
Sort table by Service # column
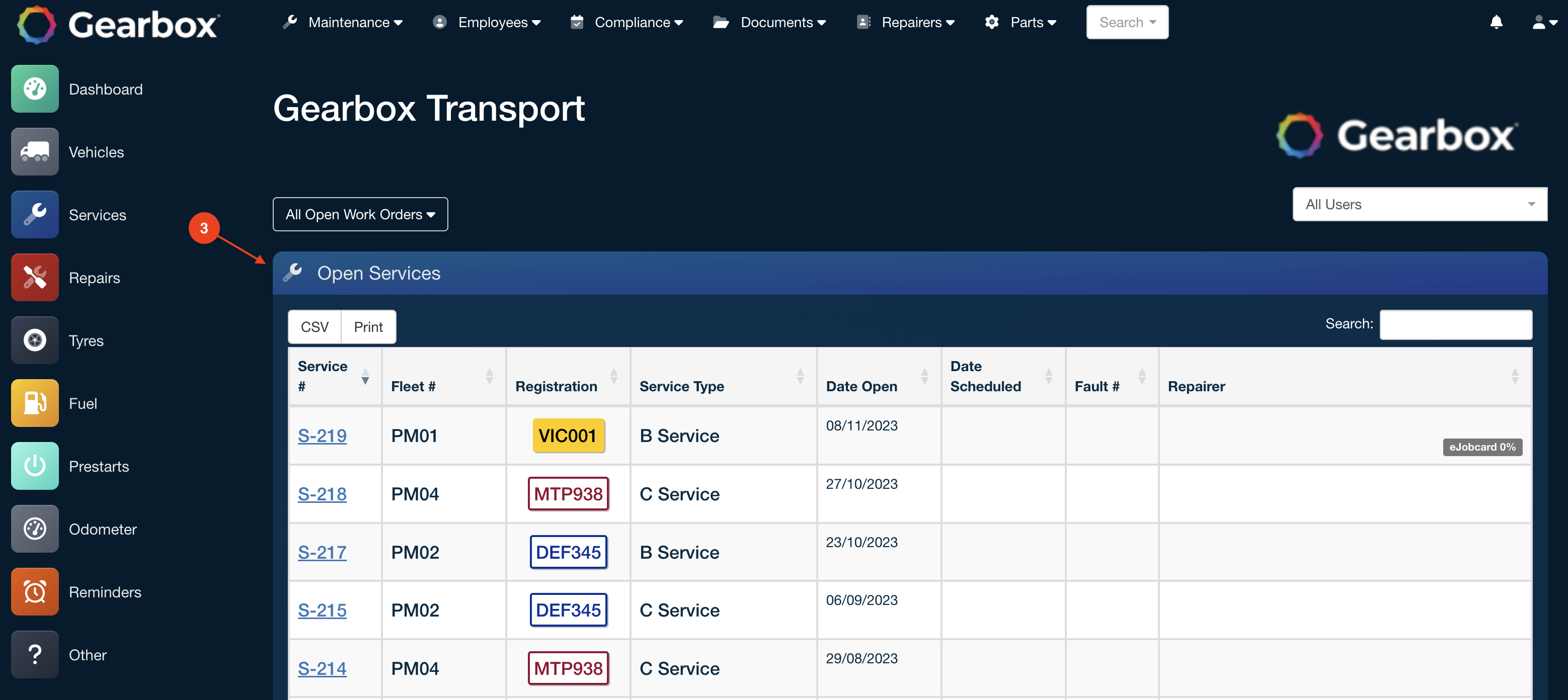point(335,376)
